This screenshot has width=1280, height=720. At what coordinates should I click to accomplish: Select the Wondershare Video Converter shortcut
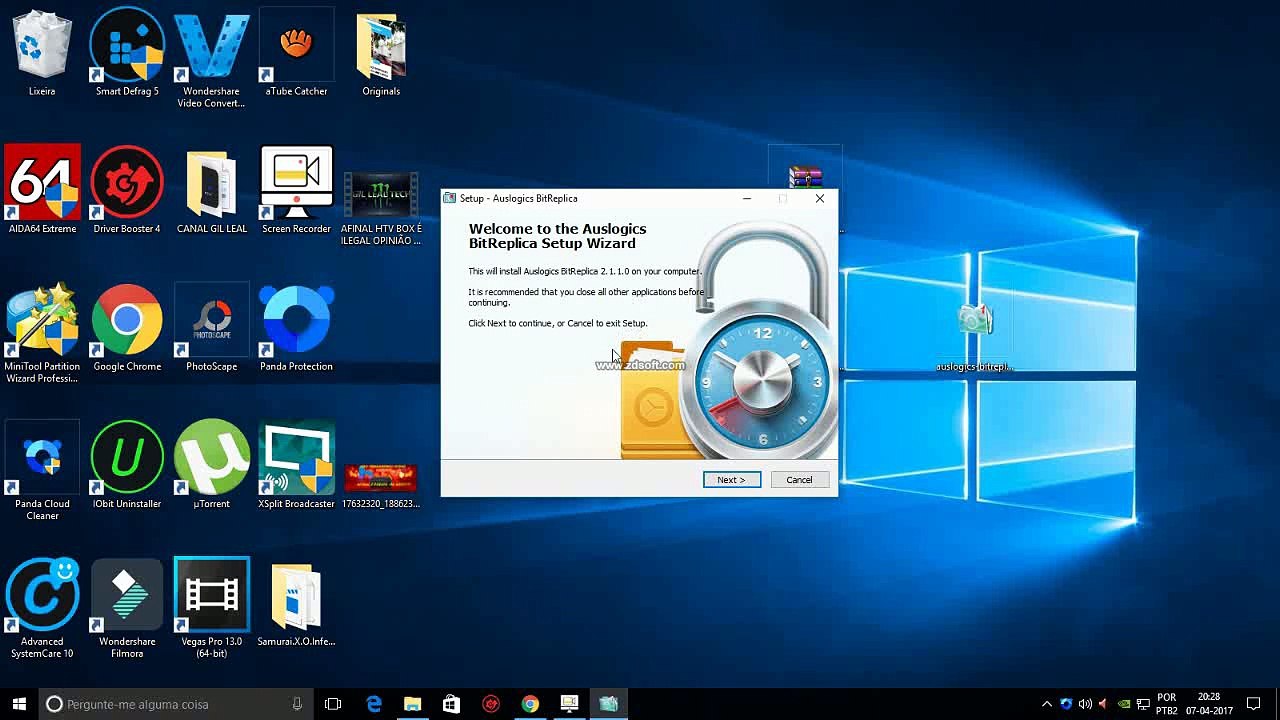click(x=211, y=60)
